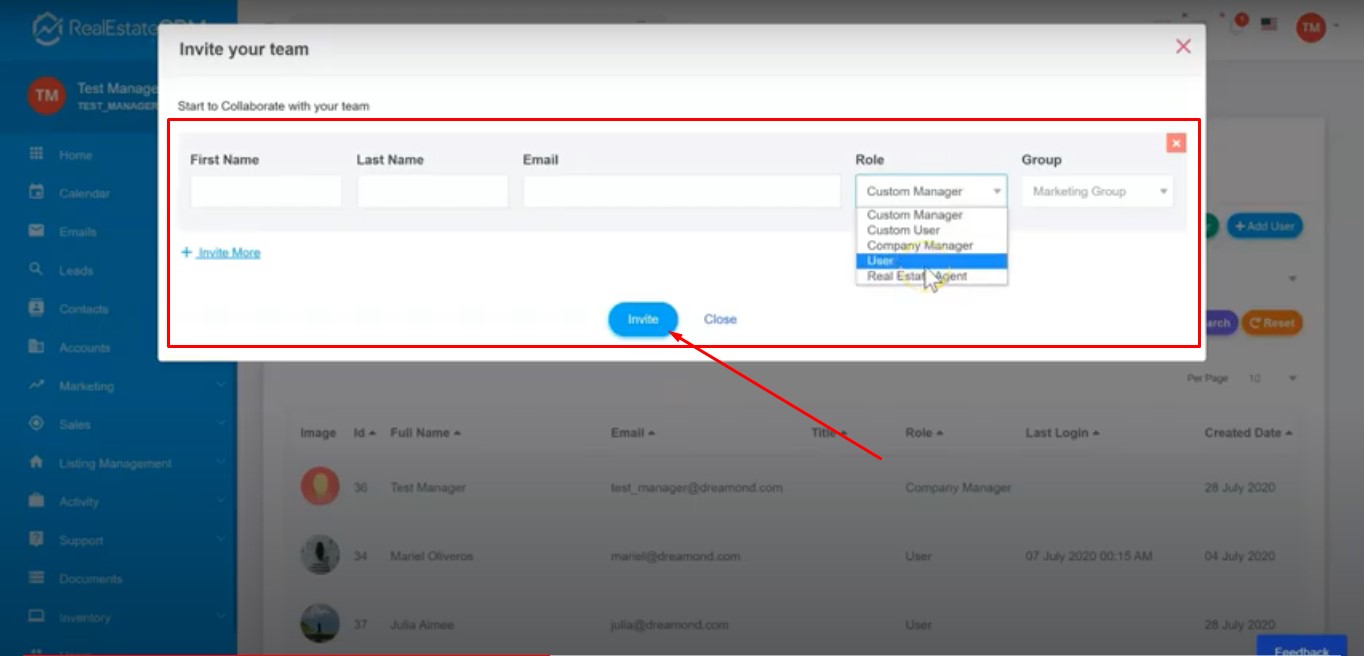
Task: Click the TM user avatar top right
Action: coord(1310,27)
